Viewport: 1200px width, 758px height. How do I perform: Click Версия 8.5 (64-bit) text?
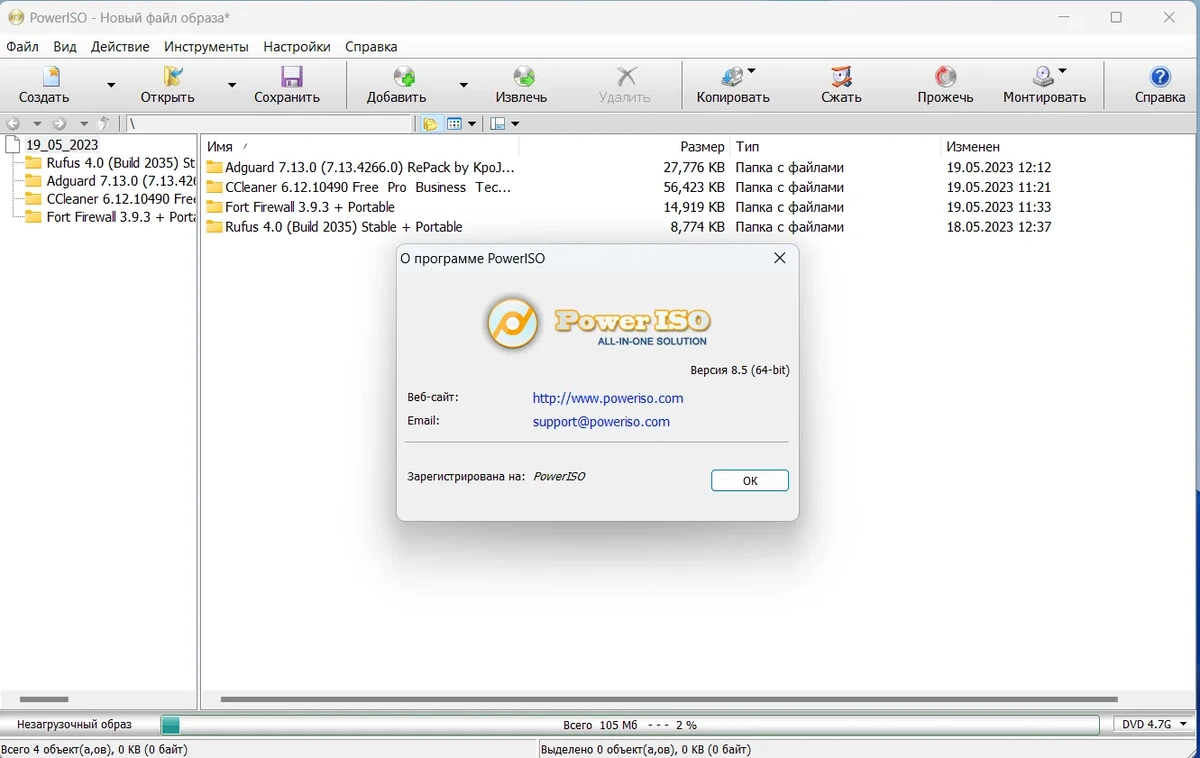pos(740,370)
